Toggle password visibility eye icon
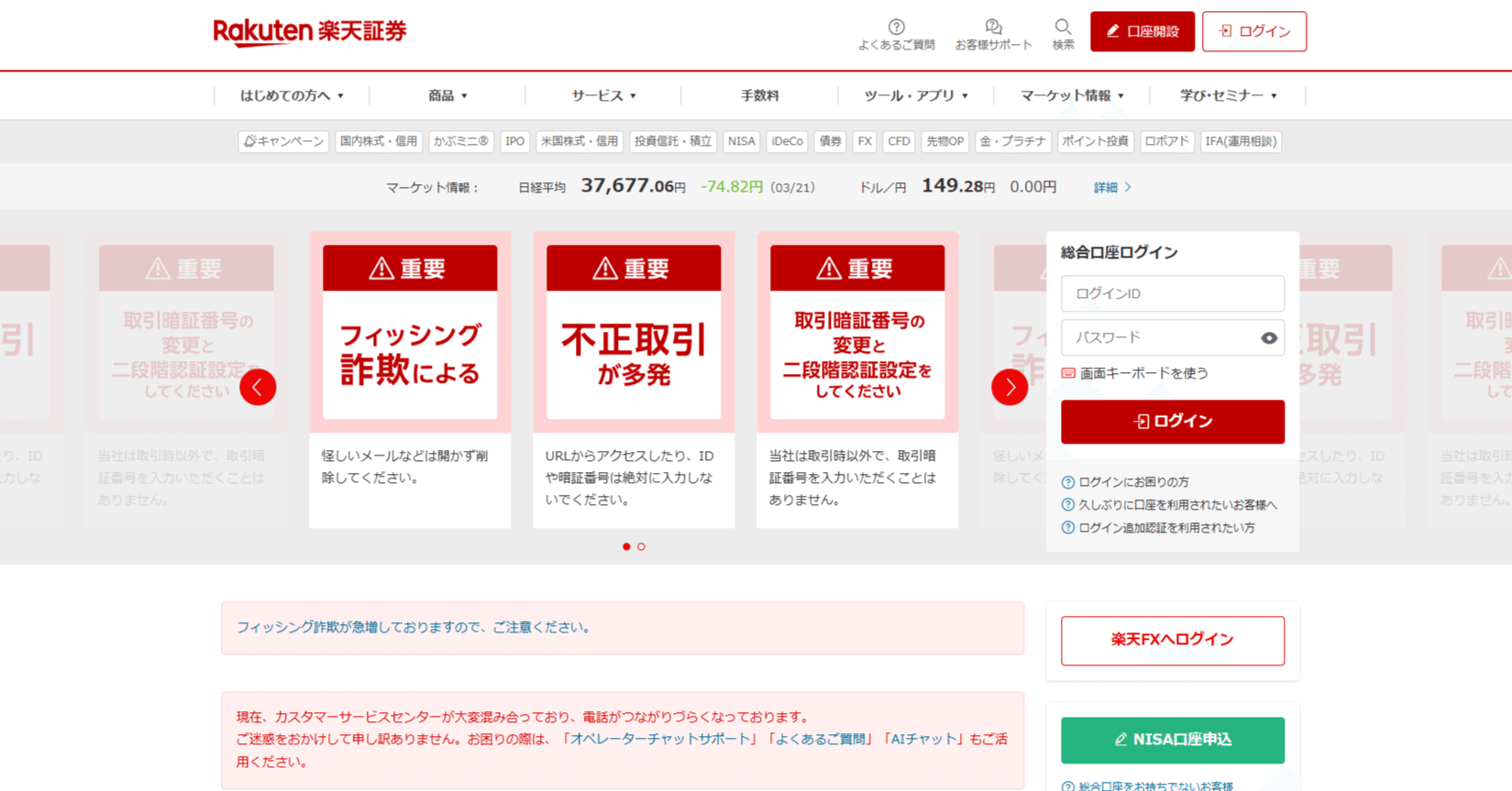 1268,338
